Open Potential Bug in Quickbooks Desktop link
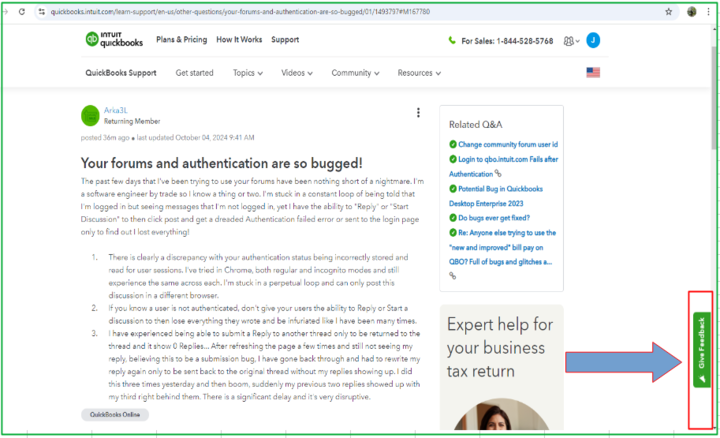The width and height of the screenshot is (720, 438). (496, 196)
